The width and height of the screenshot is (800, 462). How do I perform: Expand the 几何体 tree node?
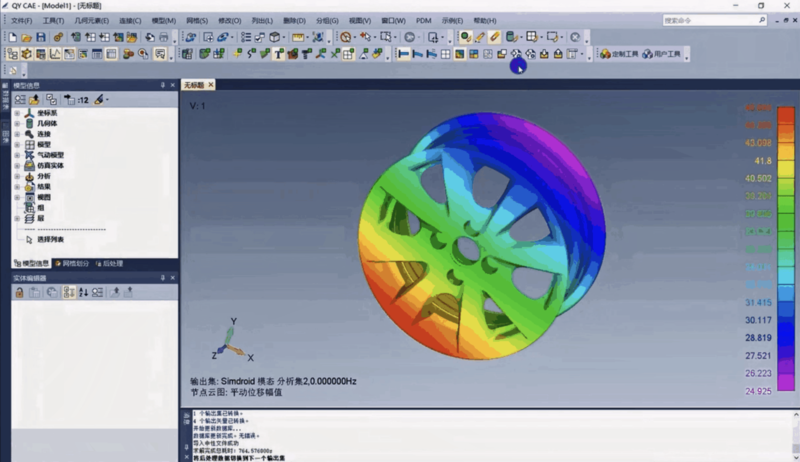coord(17,124)
